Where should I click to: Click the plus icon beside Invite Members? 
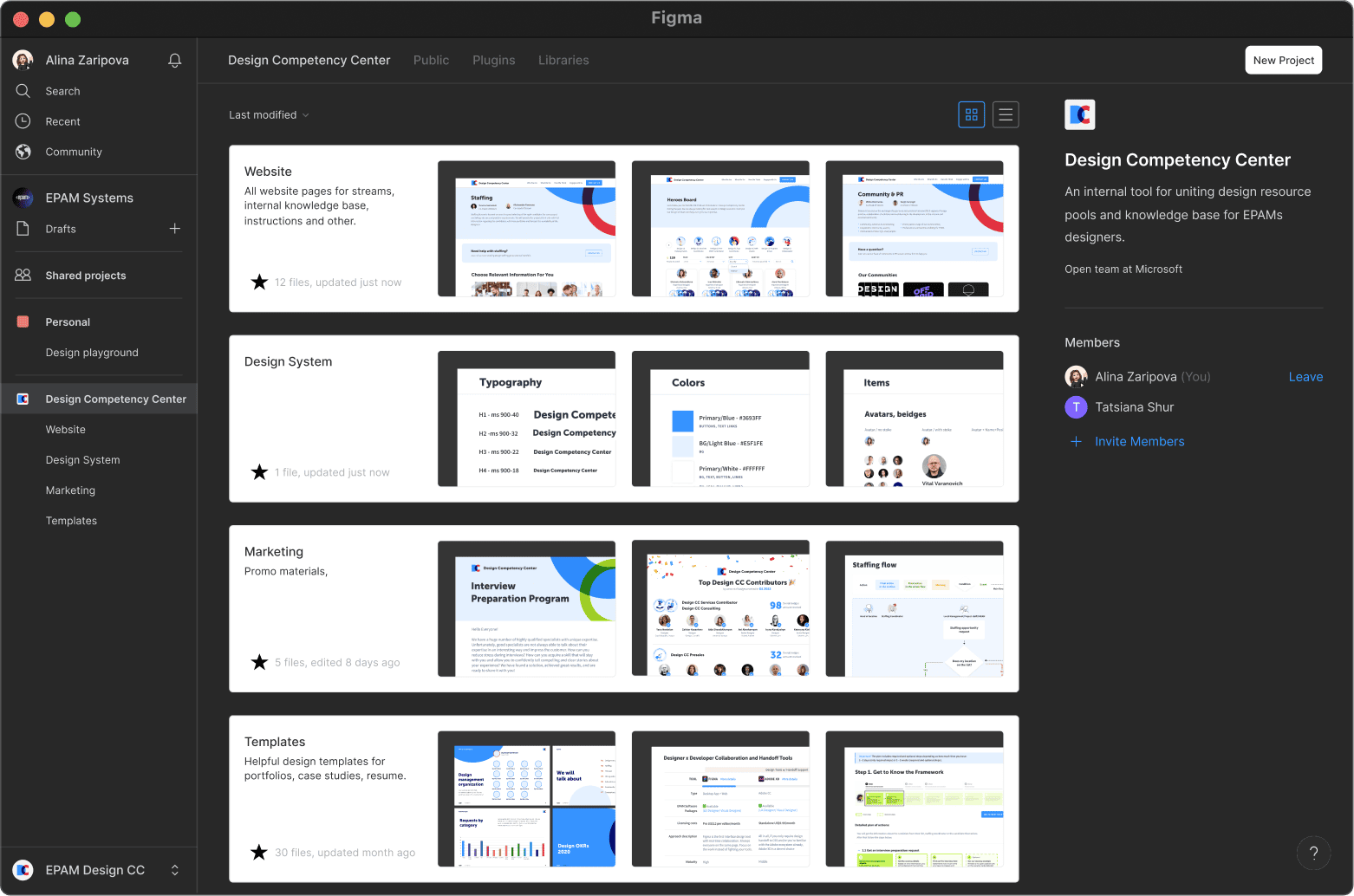[1076, 441]
